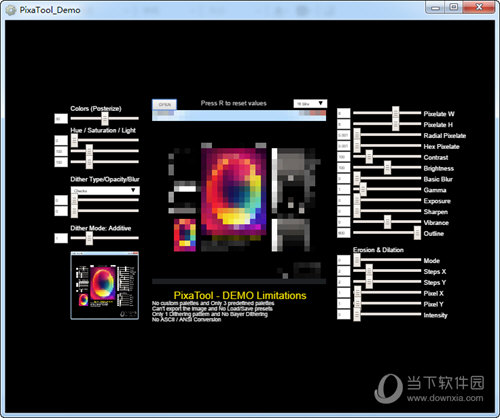
Task: Click the Pixelate W slider handle
Action: [395, 113]
